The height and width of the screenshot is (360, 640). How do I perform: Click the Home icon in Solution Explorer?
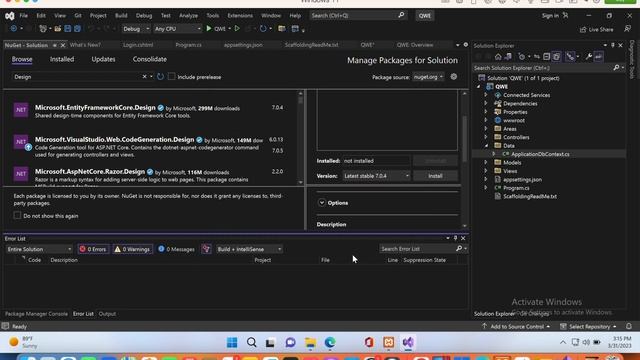coord(498,57)
